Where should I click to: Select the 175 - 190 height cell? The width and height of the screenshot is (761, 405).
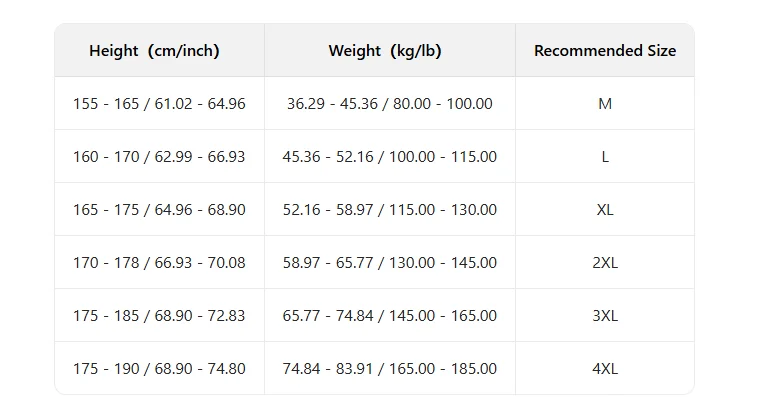click(x=159, y=369)
